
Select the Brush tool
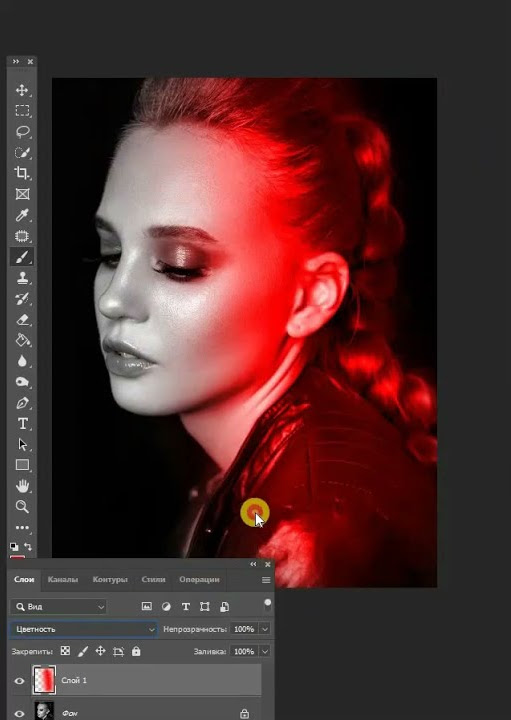point(22,257)
